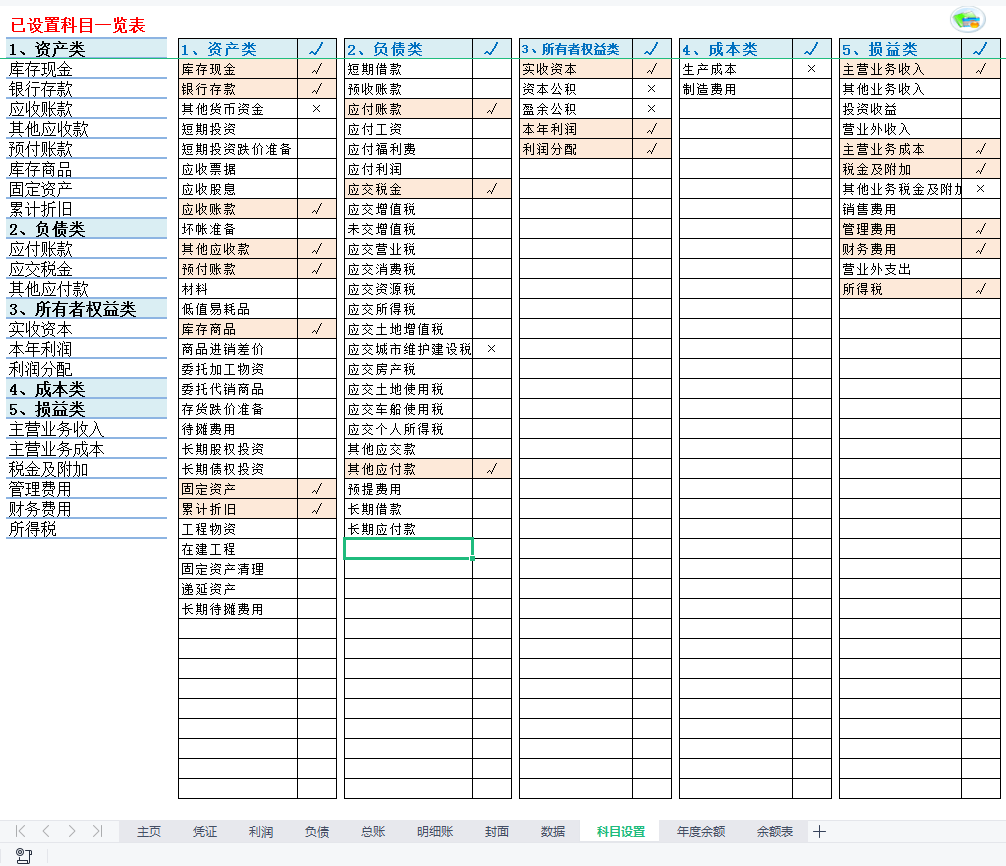Toggle the check mark for 库存现金

coord(316,69)
